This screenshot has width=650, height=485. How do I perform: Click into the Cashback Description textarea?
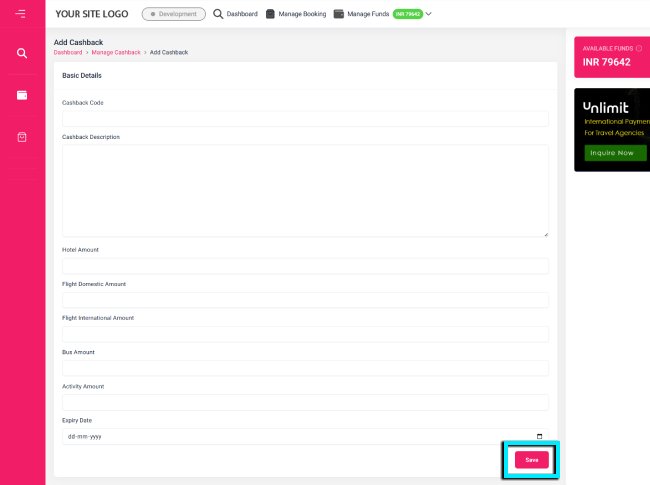(305, 190)
